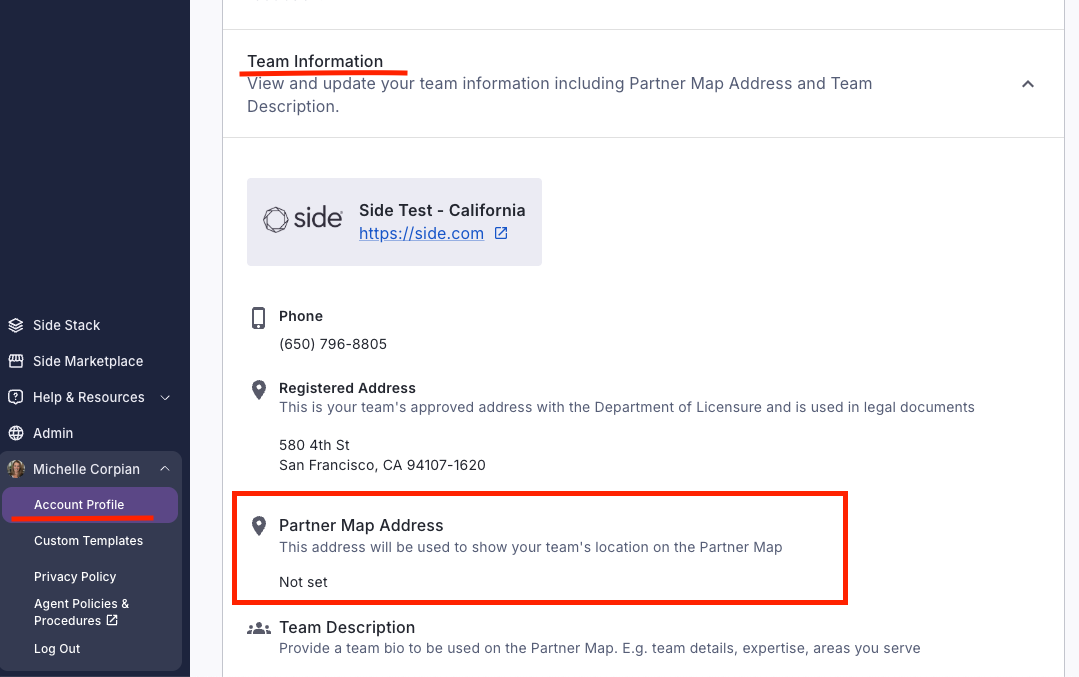Click the Registered Address heading

[348, 388]
